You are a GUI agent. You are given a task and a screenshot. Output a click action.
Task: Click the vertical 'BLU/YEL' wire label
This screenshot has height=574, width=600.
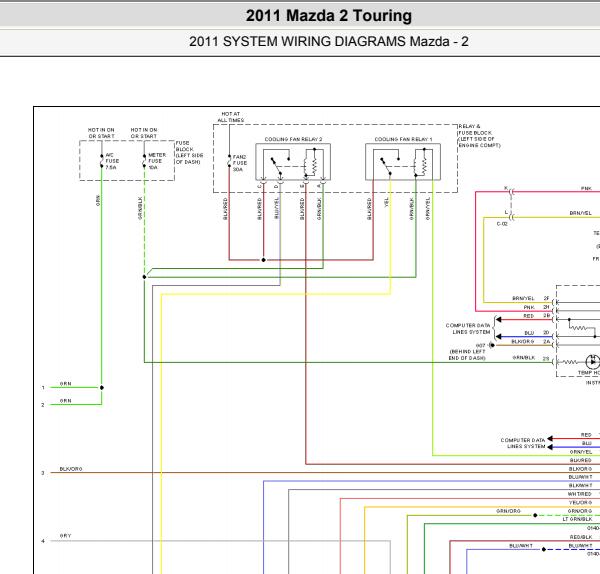[x=277, y=208]
